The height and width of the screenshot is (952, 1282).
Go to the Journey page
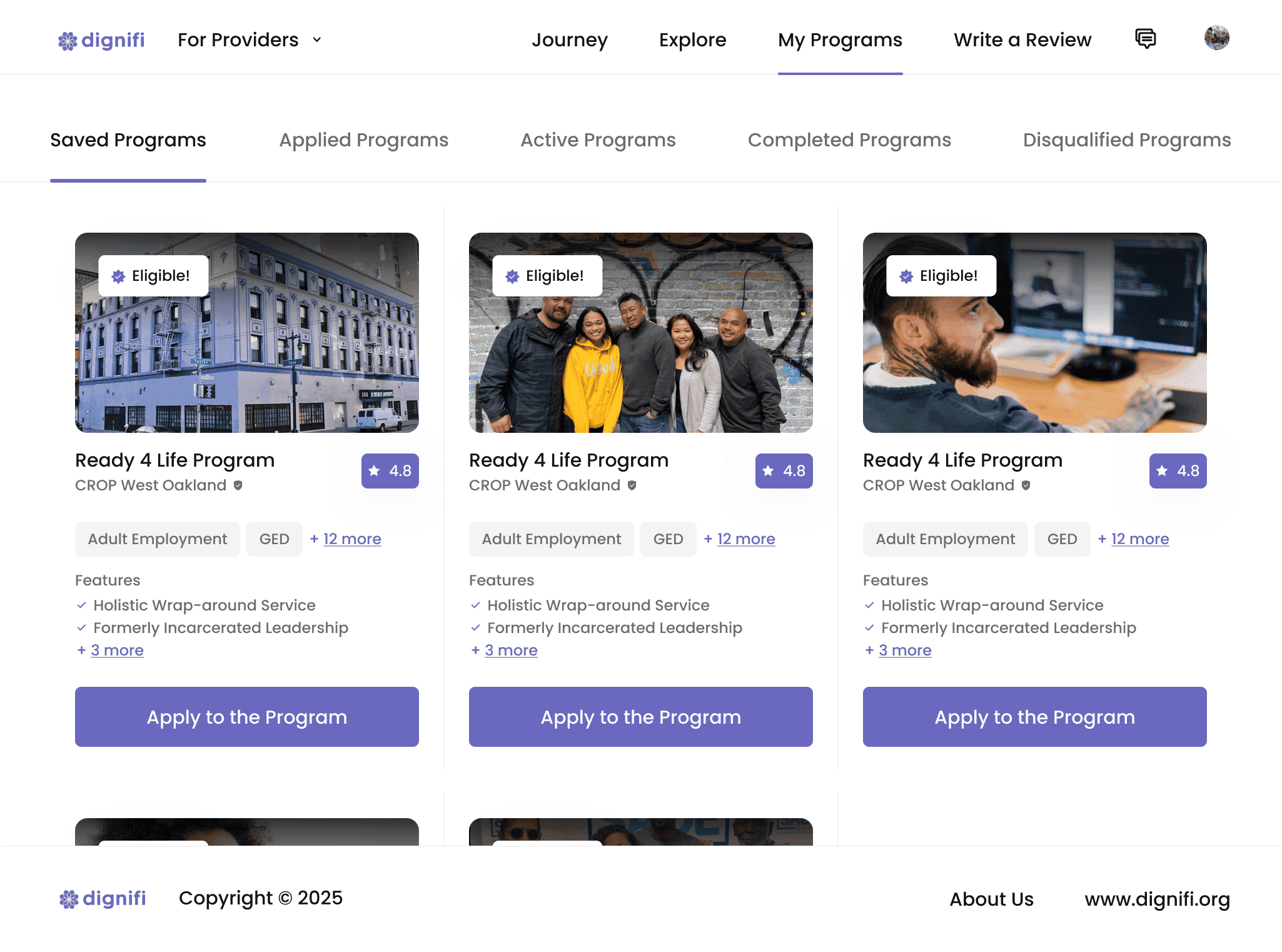pos(570,40)
